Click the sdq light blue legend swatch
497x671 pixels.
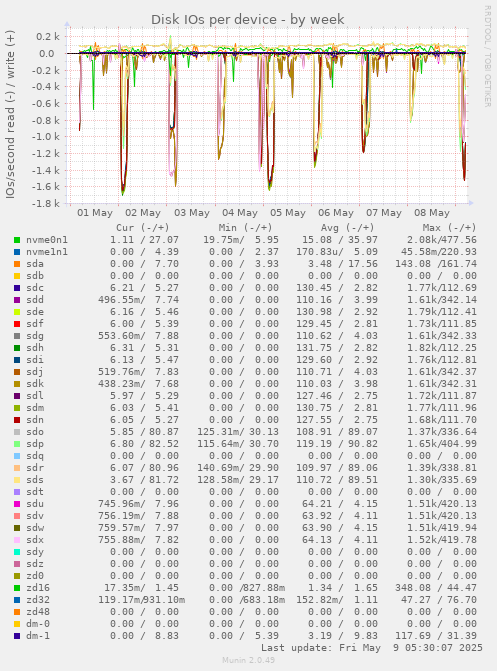click(17, 456)
